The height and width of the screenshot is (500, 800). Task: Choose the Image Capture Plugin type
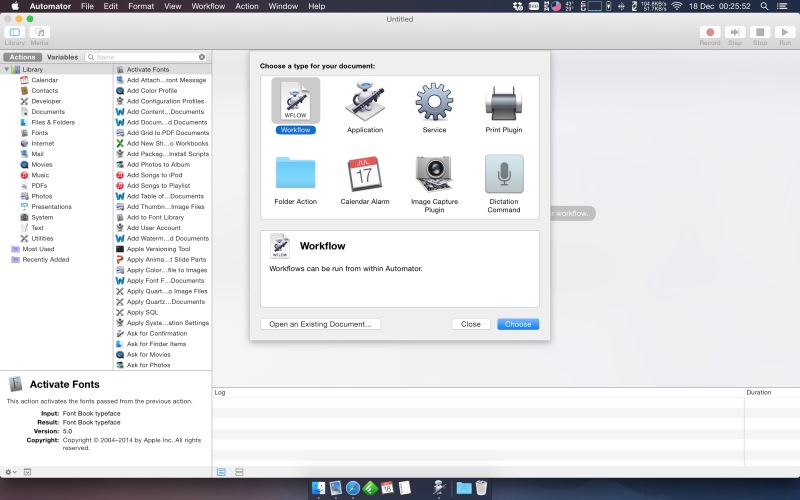coord(434,184)
